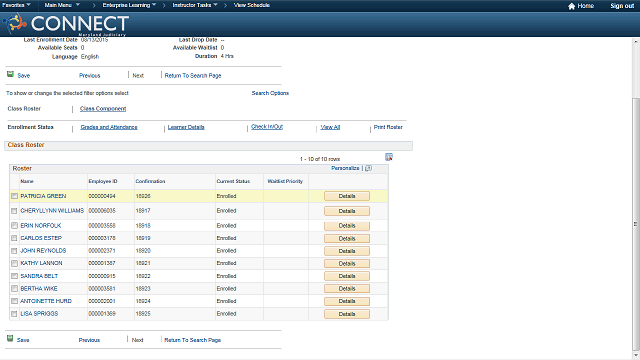Check the box for CHERYLLYNN WILLIAMS
This screenshot has height=360, width=640.
tap(14, 211)
